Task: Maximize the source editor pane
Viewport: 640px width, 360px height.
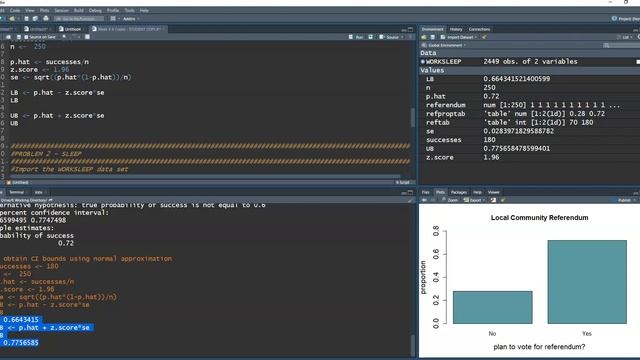Action: coord(411,29)
